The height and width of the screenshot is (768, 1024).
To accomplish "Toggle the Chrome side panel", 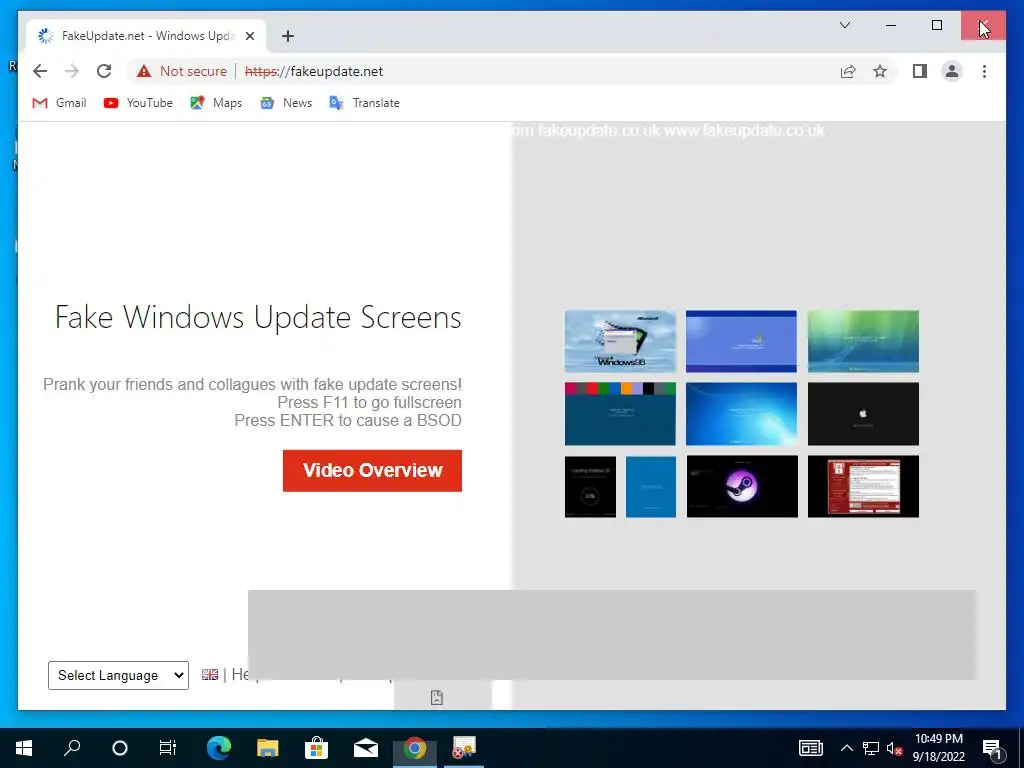I will (x=920, y=71).
